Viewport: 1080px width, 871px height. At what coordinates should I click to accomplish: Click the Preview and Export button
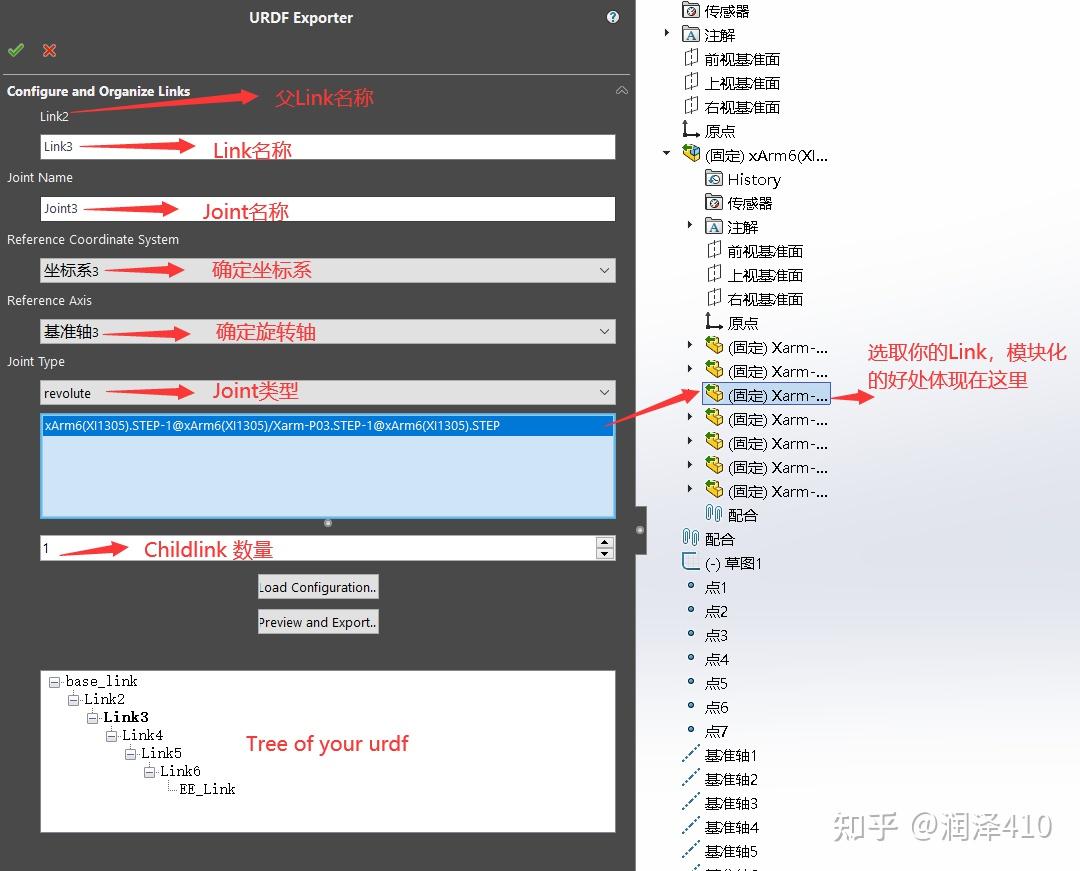point(317,622)
